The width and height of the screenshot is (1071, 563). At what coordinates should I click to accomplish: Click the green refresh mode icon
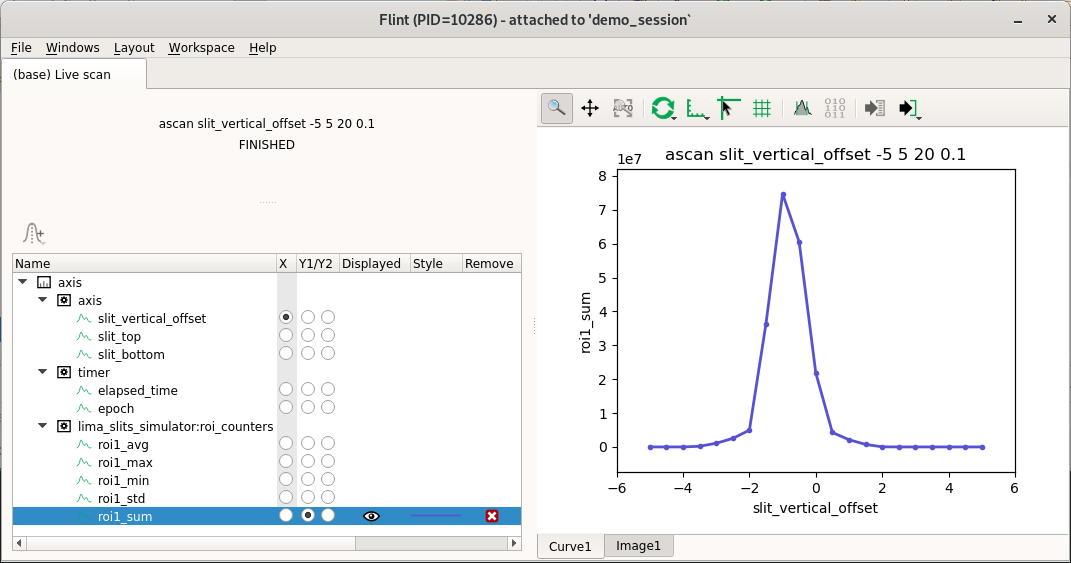pyautogui.click(x=662, y=108)
